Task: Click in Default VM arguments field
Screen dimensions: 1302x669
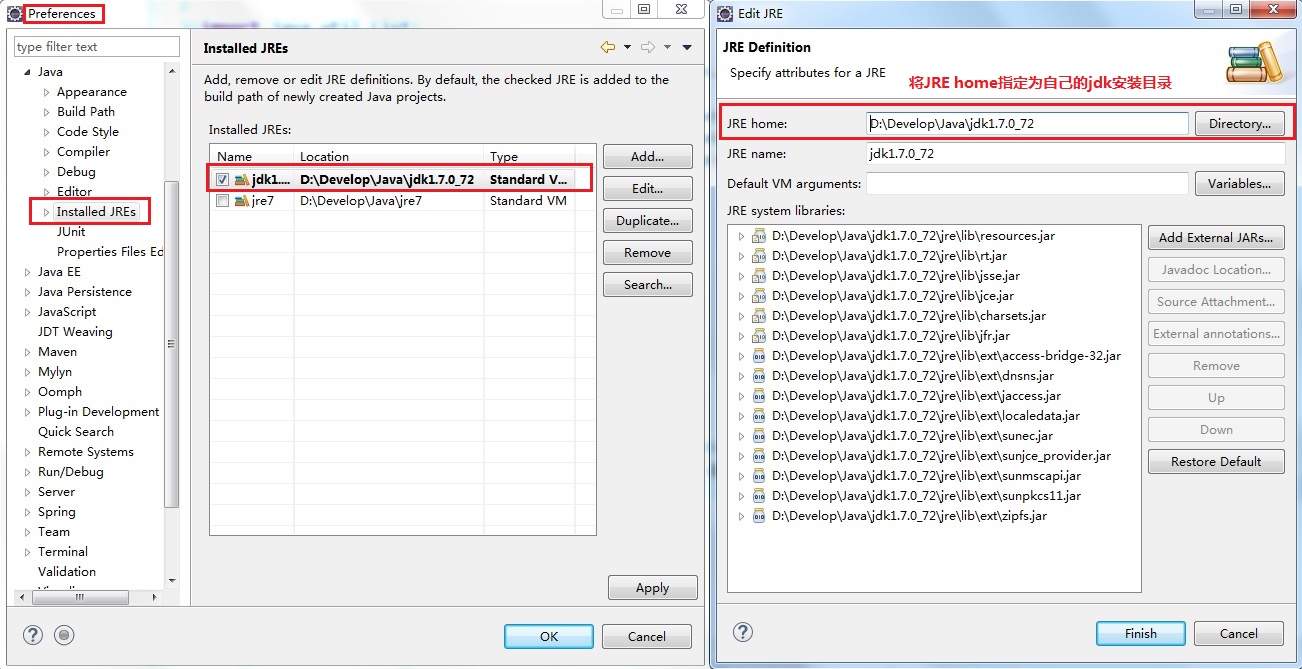Action: pyautogui.click(x=1027, y=184)
